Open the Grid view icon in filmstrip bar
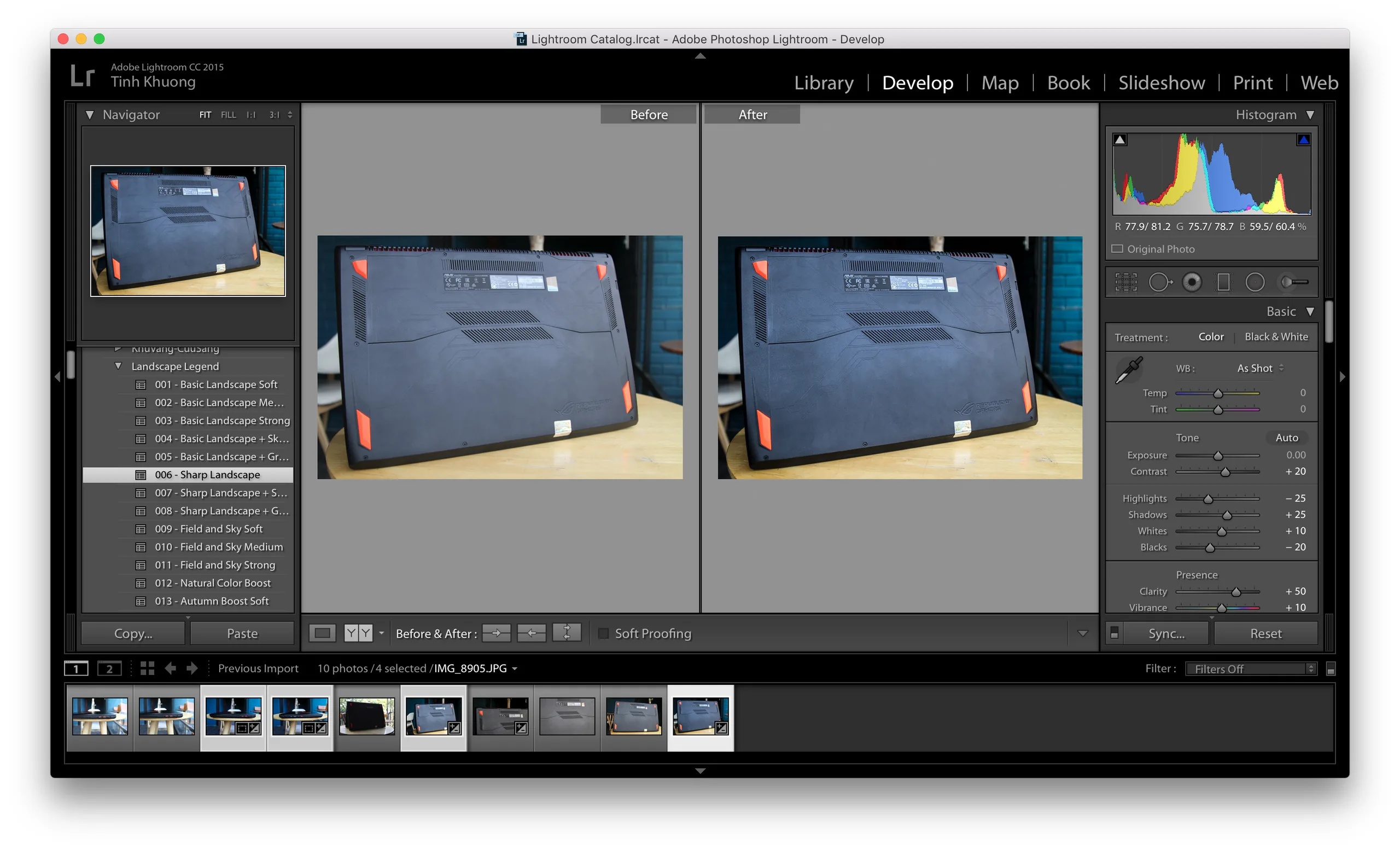Screen dimensions: 1400x850 (x=147, y=668)
